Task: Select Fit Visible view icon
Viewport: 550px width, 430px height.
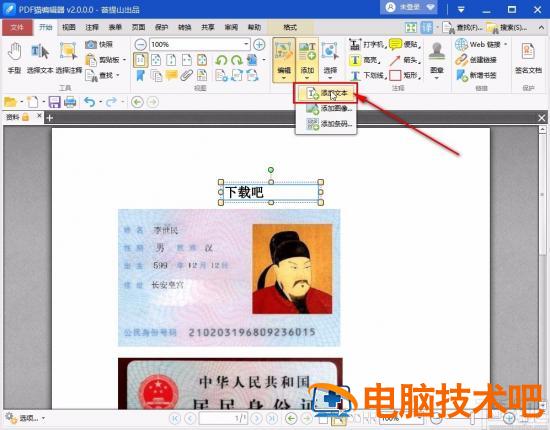Action: (202, 60)
